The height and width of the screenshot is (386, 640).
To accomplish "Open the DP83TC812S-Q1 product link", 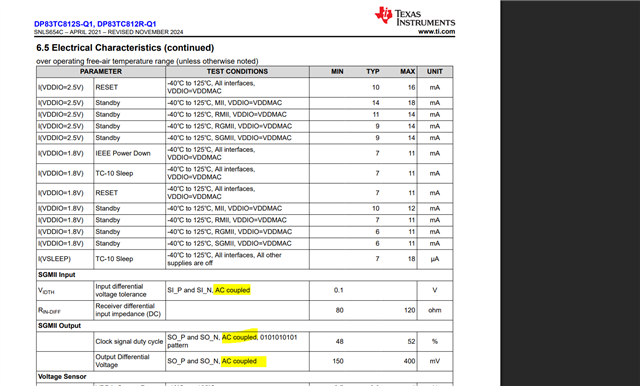I will pos(64,24).
